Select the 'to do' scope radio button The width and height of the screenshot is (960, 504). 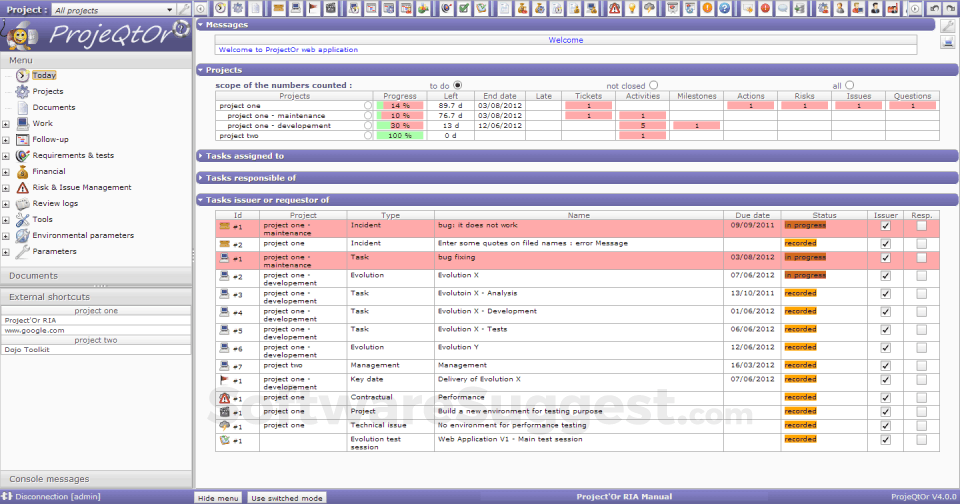[458, 86]
